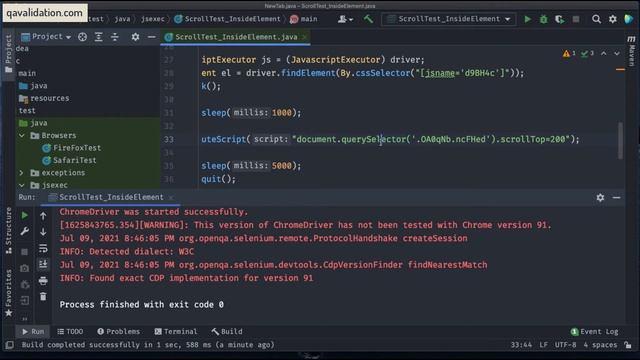This screenshot has width=640, height=360.
Task: Select the green java folder under test
Action: [x=33, y=123]
